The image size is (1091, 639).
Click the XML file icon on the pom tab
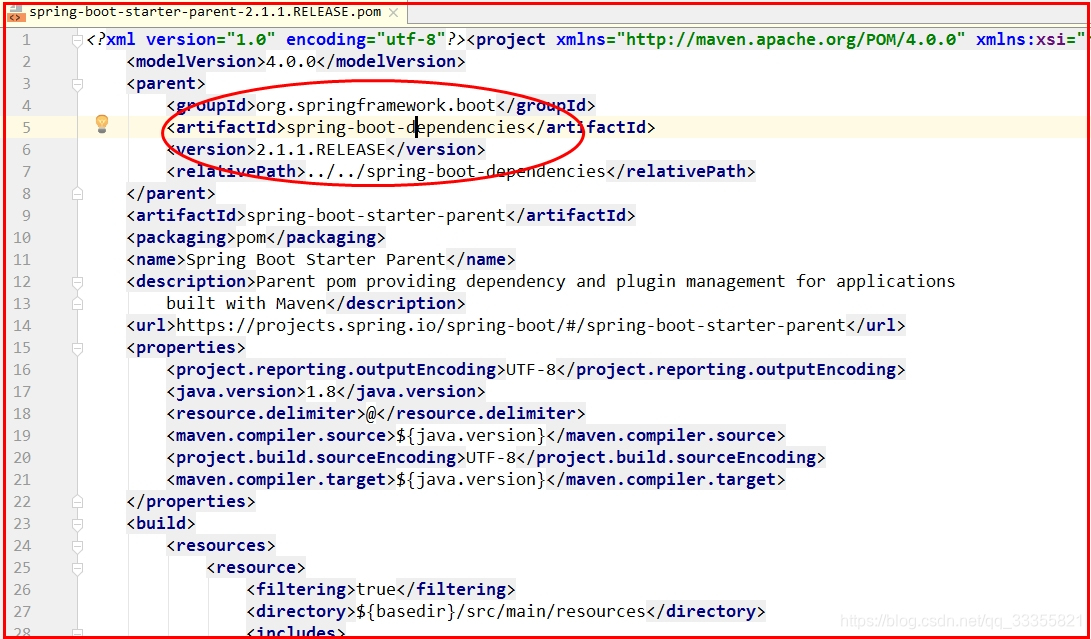tap(15, 13)
